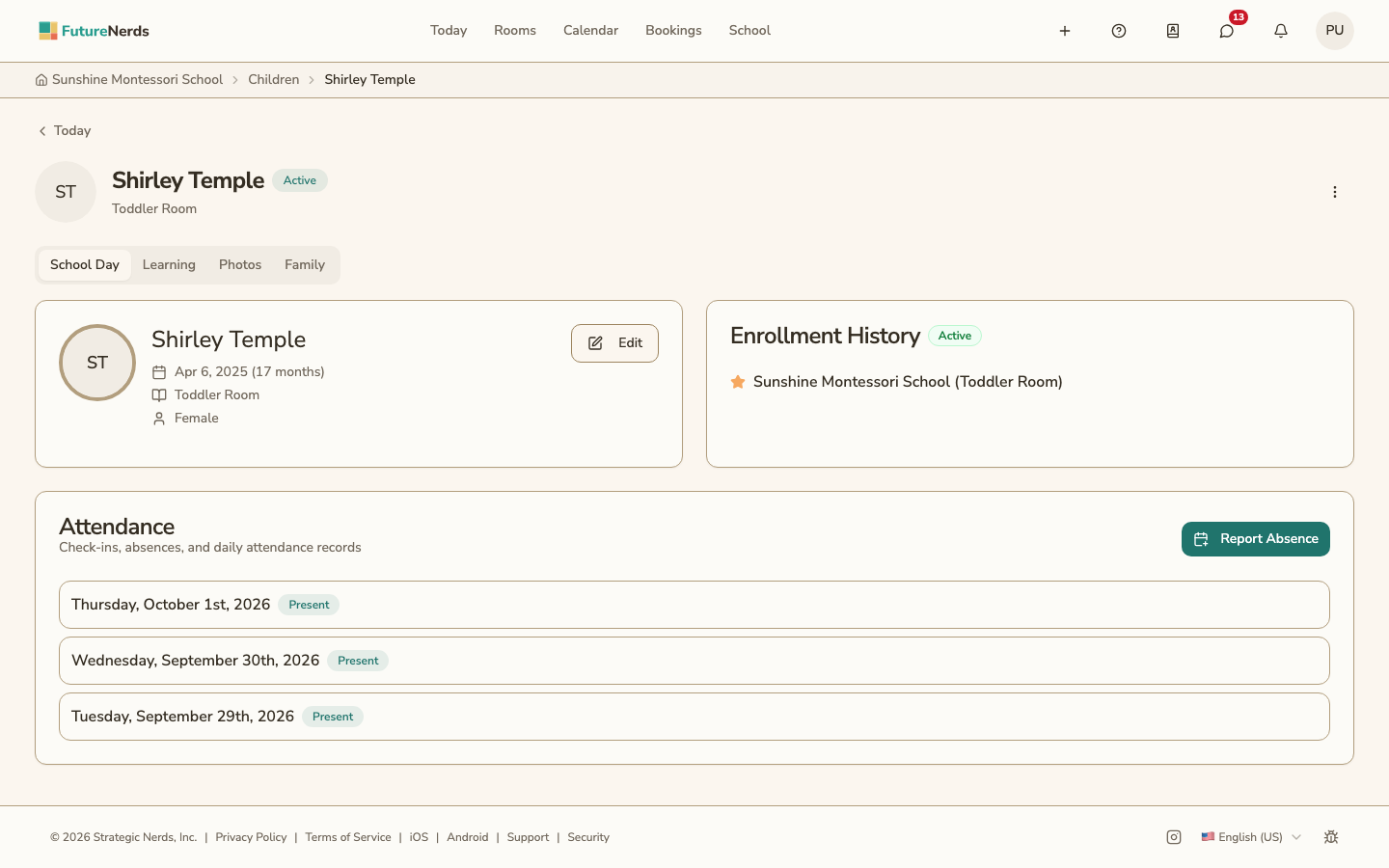Open the Privacy Policy footer link
Screen dimensions: 1389x868
click(x=251, y=837)
